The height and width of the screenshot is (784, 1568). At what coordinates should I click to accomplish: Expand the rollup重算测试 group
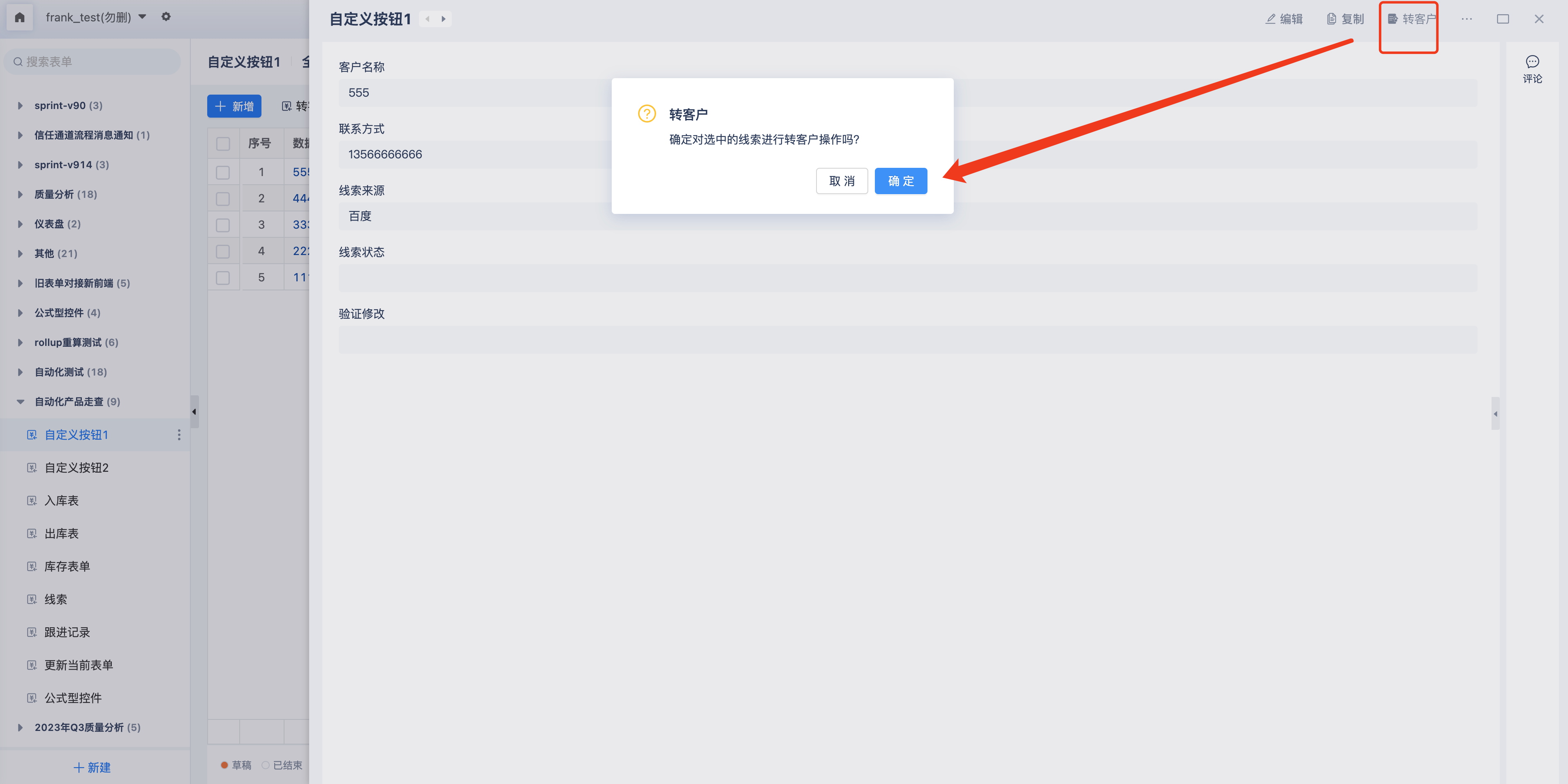click(20, 342)
